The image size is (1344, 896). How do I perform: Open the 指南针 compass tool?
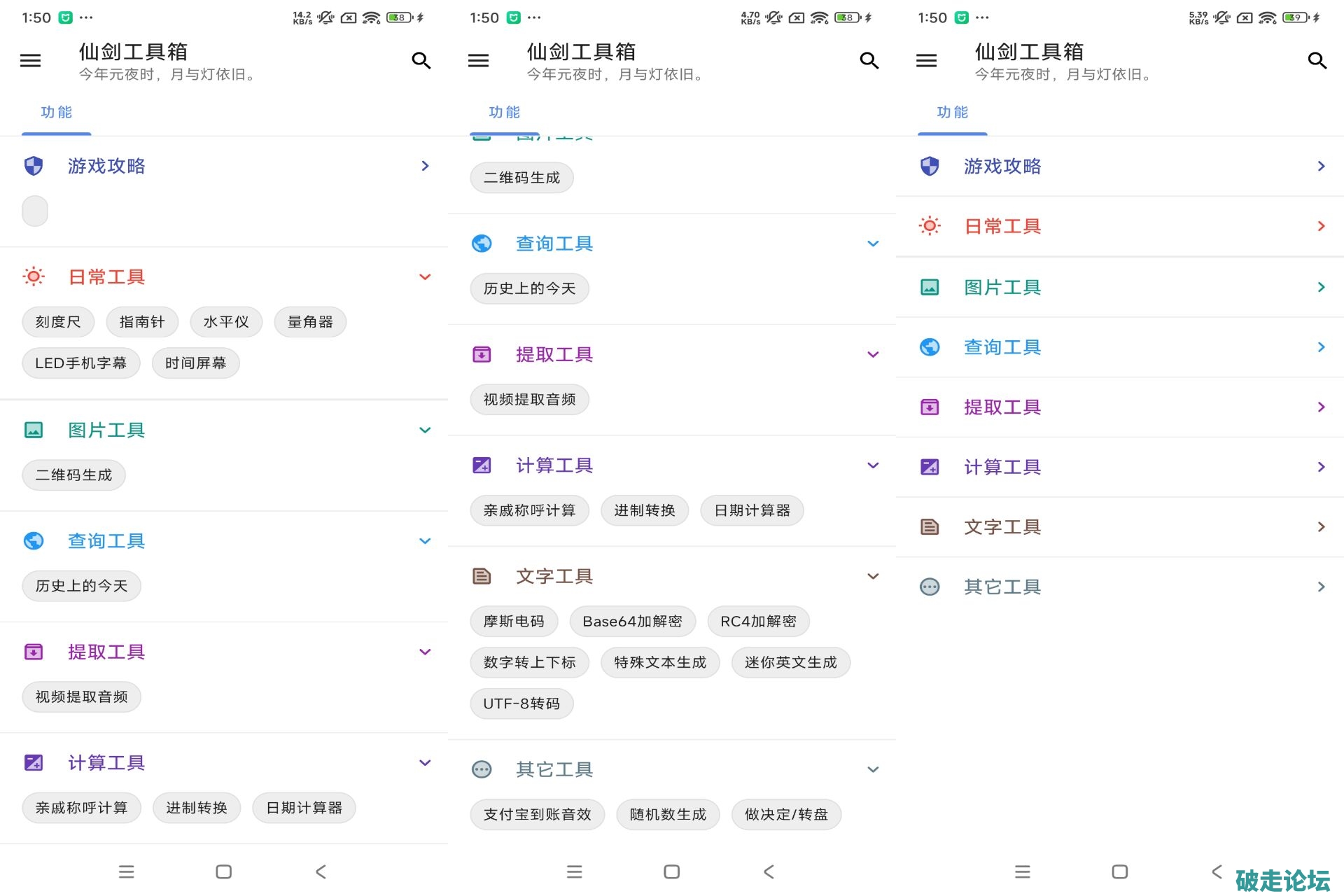click(x=142, y=322)
